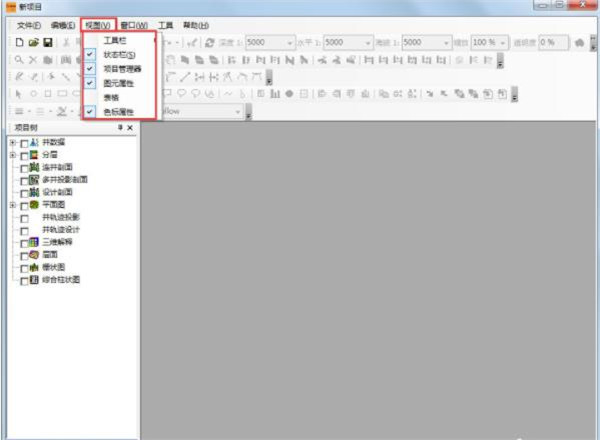This screenshot has width=600, height=440.
Task: Select the arrow pointer tool
Action: coord(19,94)
